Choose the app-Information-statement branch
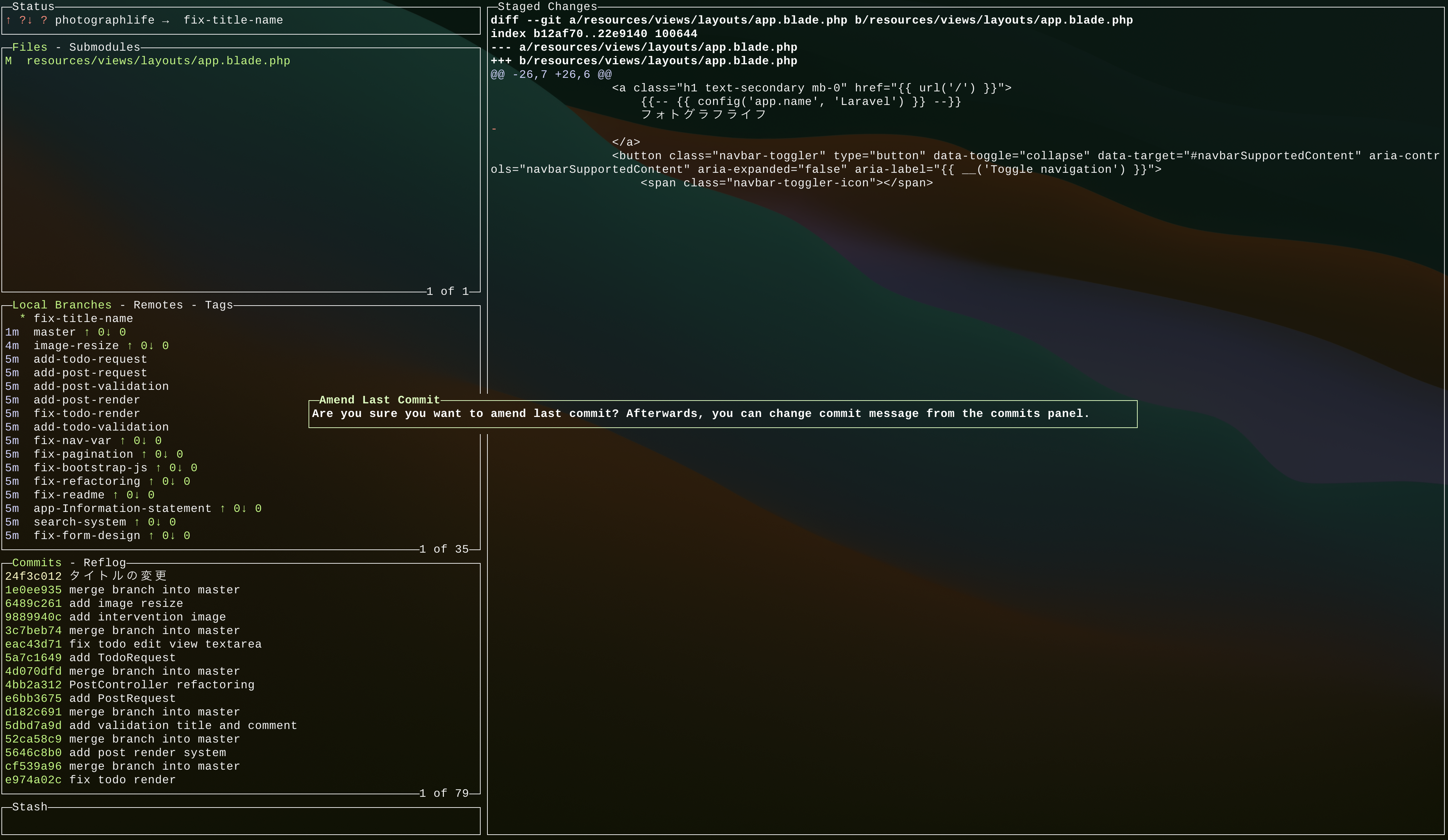 click(122, 508)
